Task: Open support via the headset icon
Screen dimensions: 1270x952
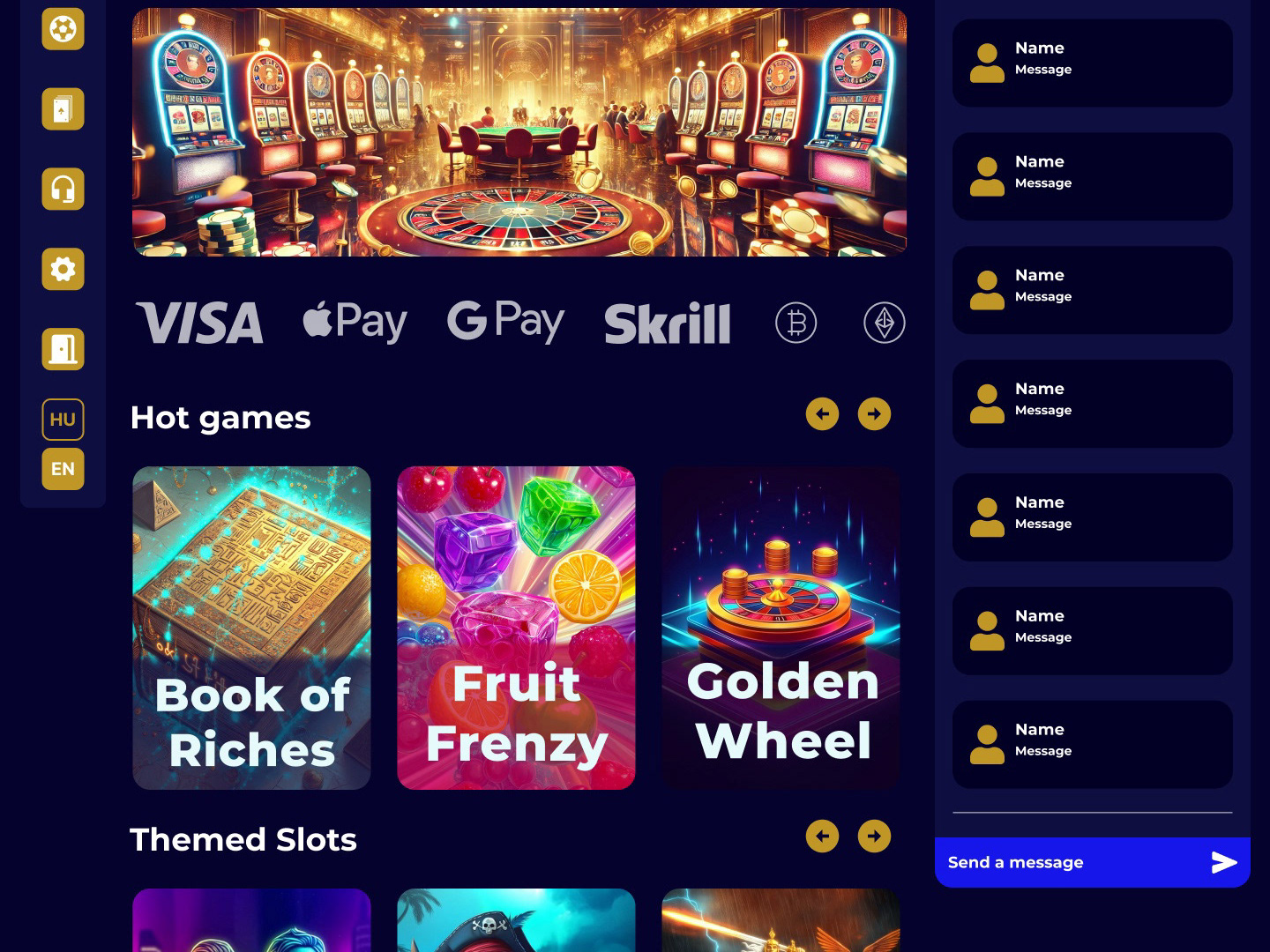Action: pyautogui.click(x=63, y=189)
